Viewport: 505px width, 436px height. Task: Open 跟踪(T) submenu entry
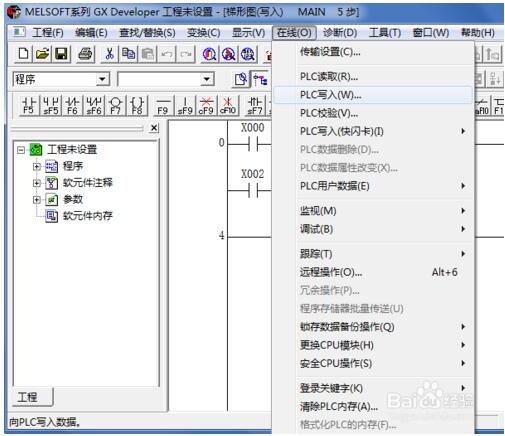pyautogui.click(x=373, y=254)
